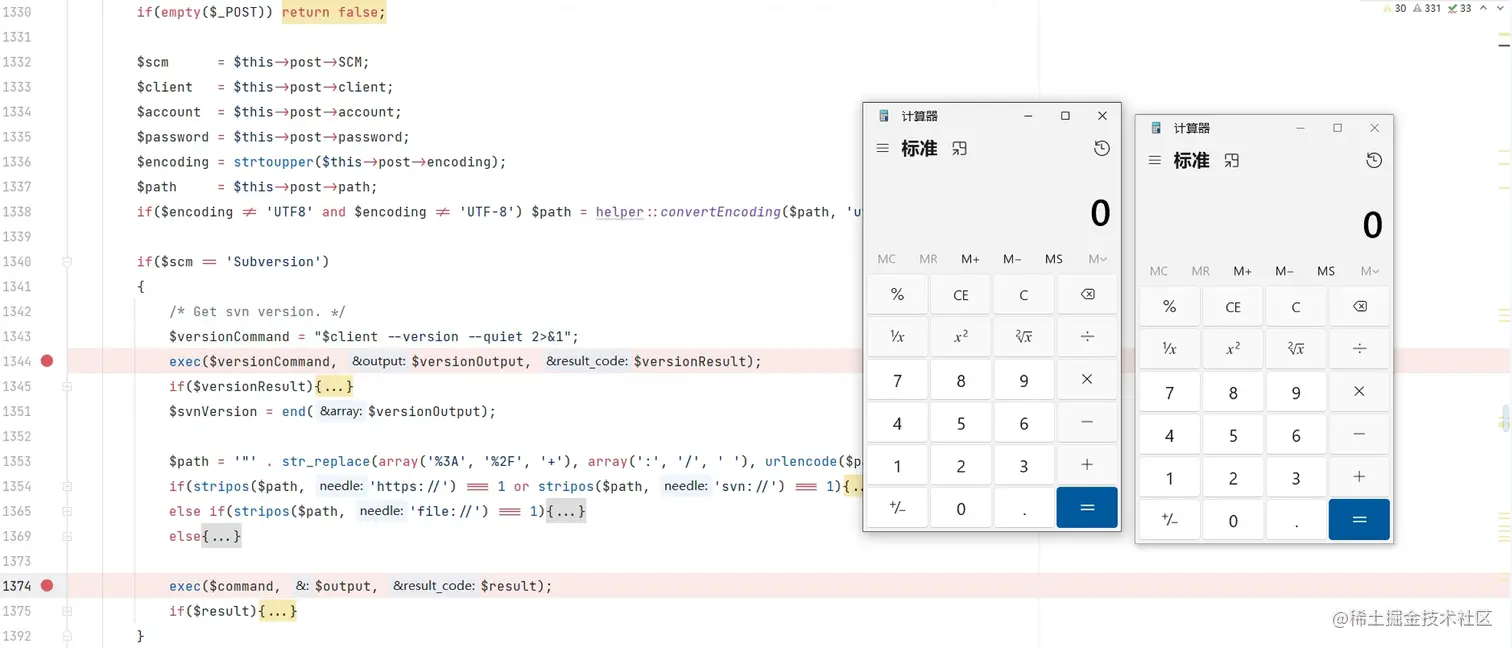Click digit 5 in right Calculator
1512x648 pixels.
(x=1232, y=435)
